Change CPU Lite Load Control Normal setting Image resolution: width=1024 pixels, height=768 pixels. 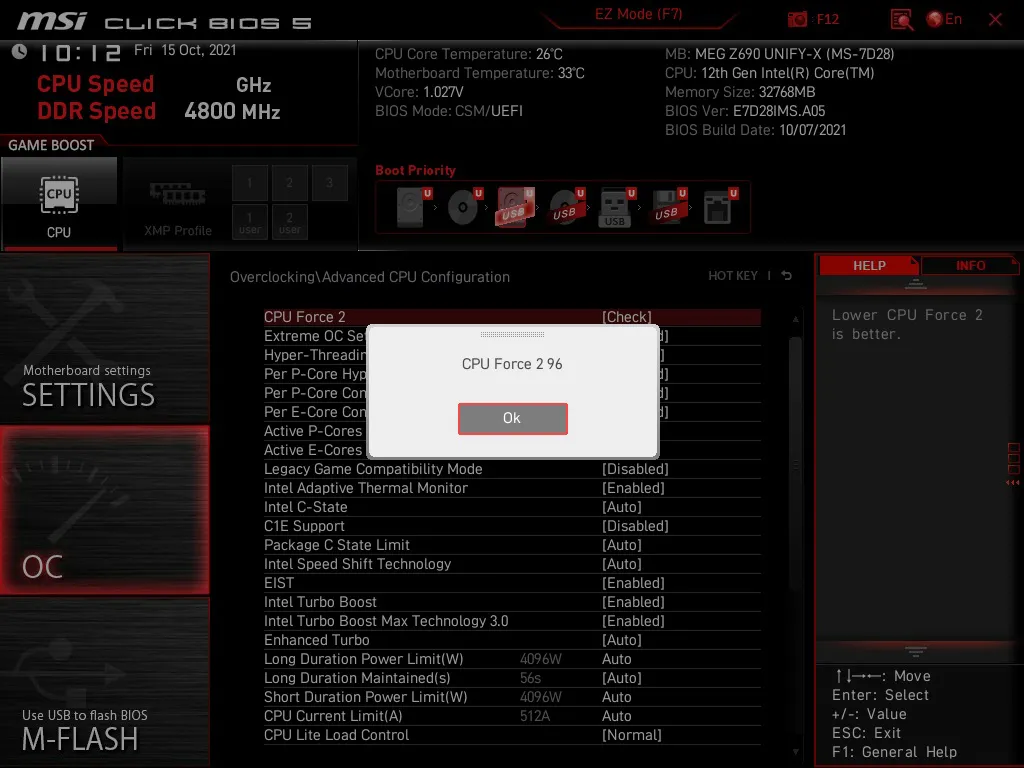point(632,735)
